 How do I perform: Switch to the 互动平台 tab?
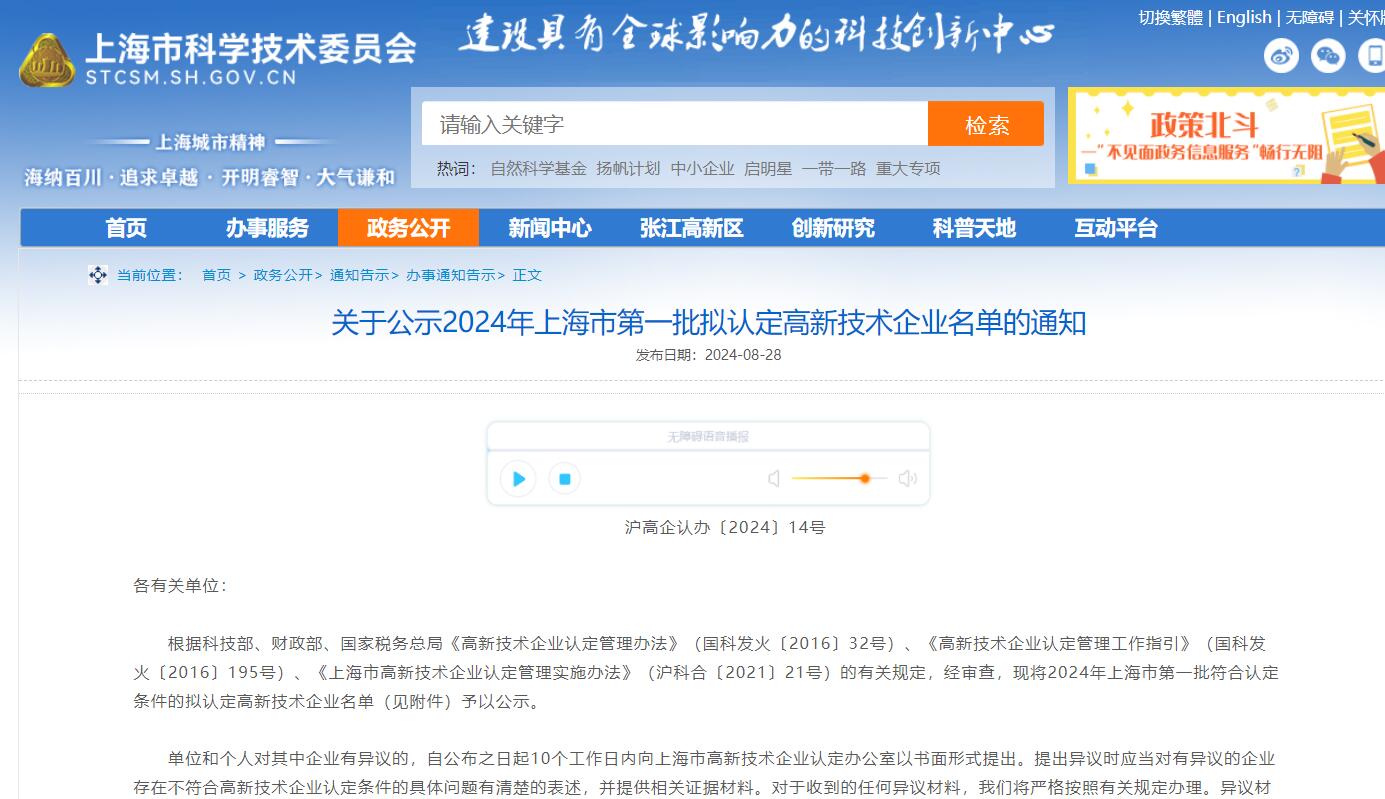pyautogui.click(x=1117, y=228)
